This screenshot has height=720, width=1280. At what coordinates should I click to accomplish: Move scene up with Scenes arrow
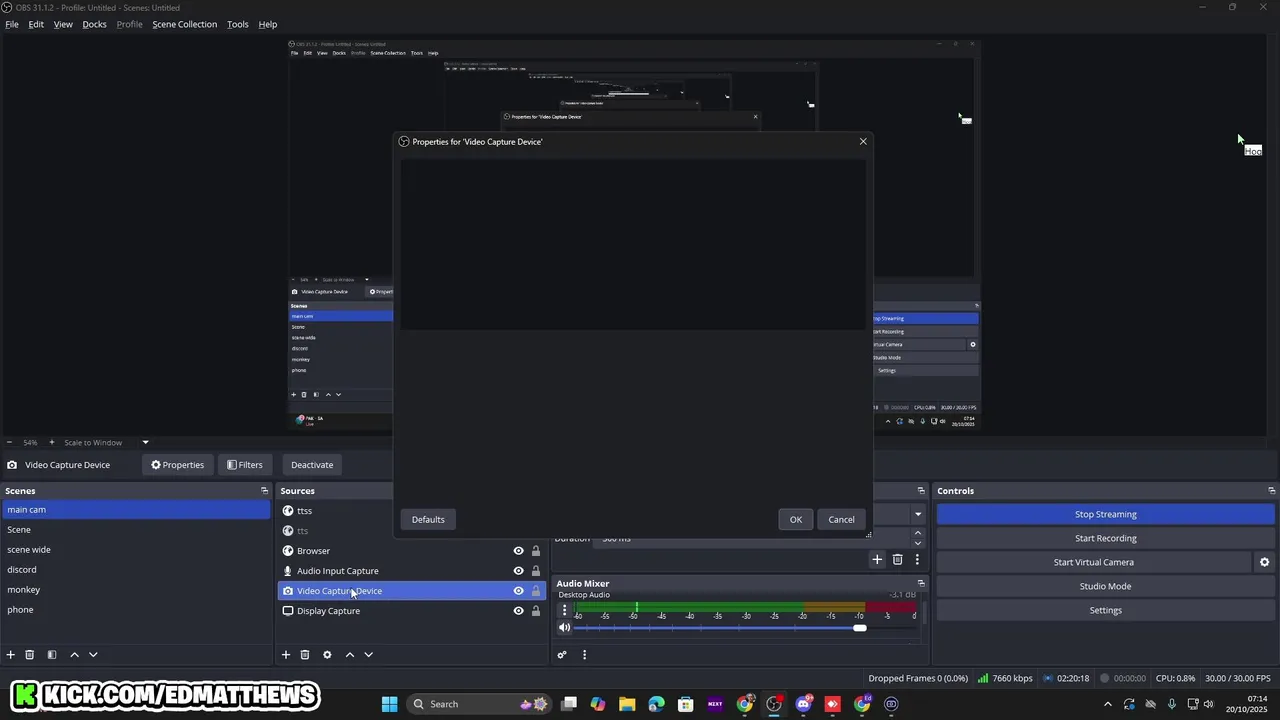pos(74,654)
